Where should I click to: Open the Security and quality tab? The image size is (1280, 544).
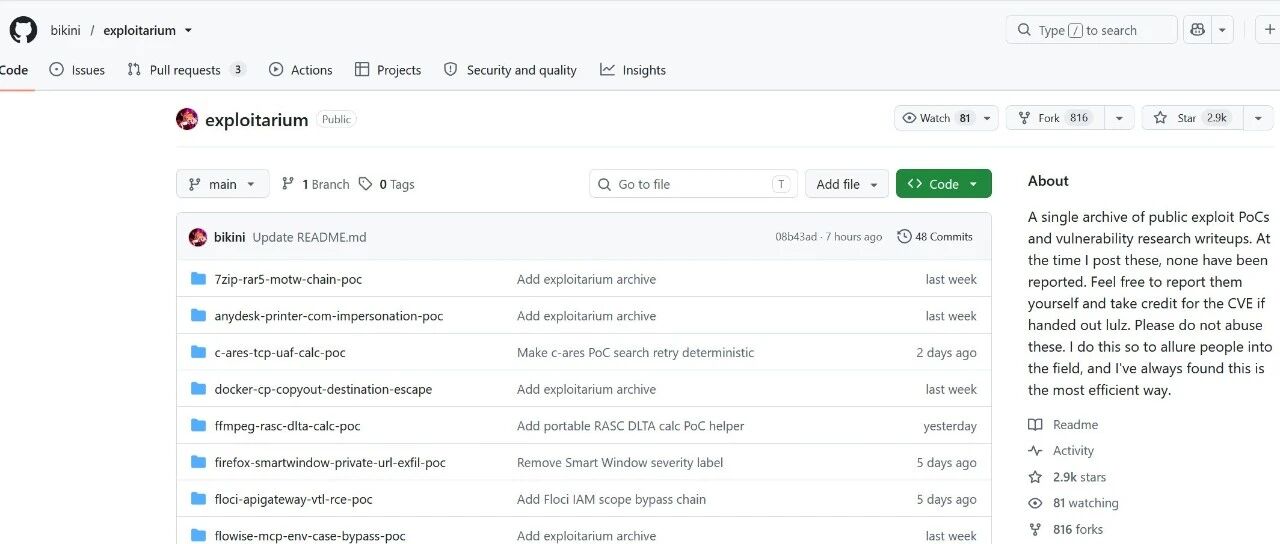click(510, 70)
